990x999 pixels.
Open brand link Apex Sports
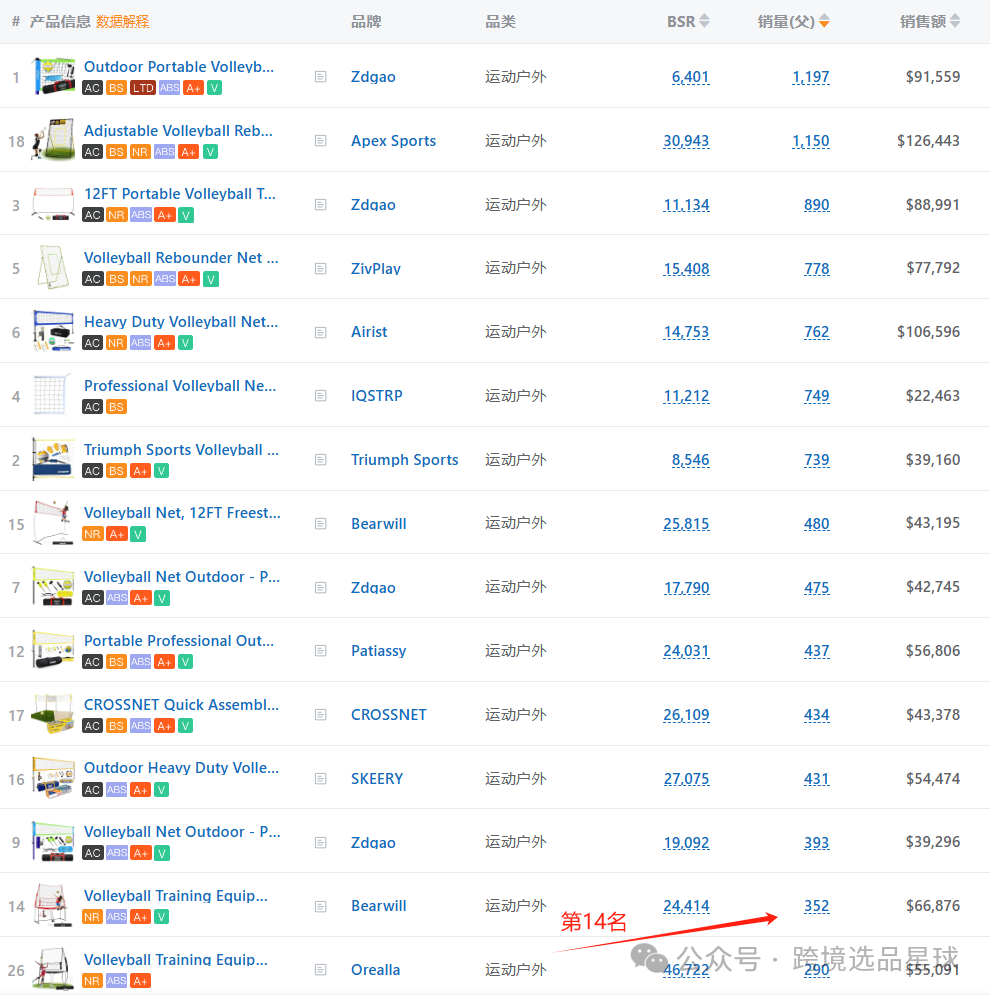pos(394,141)
